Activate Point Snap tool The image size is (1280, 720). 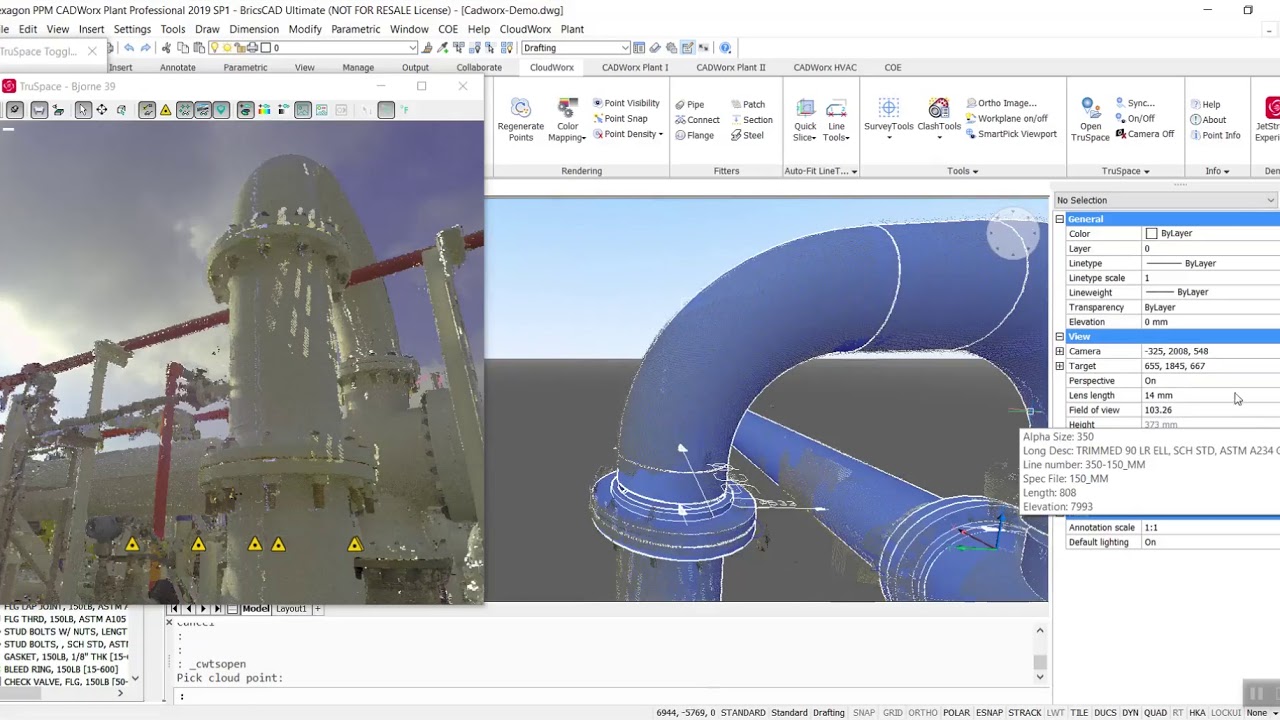[620, 118]
